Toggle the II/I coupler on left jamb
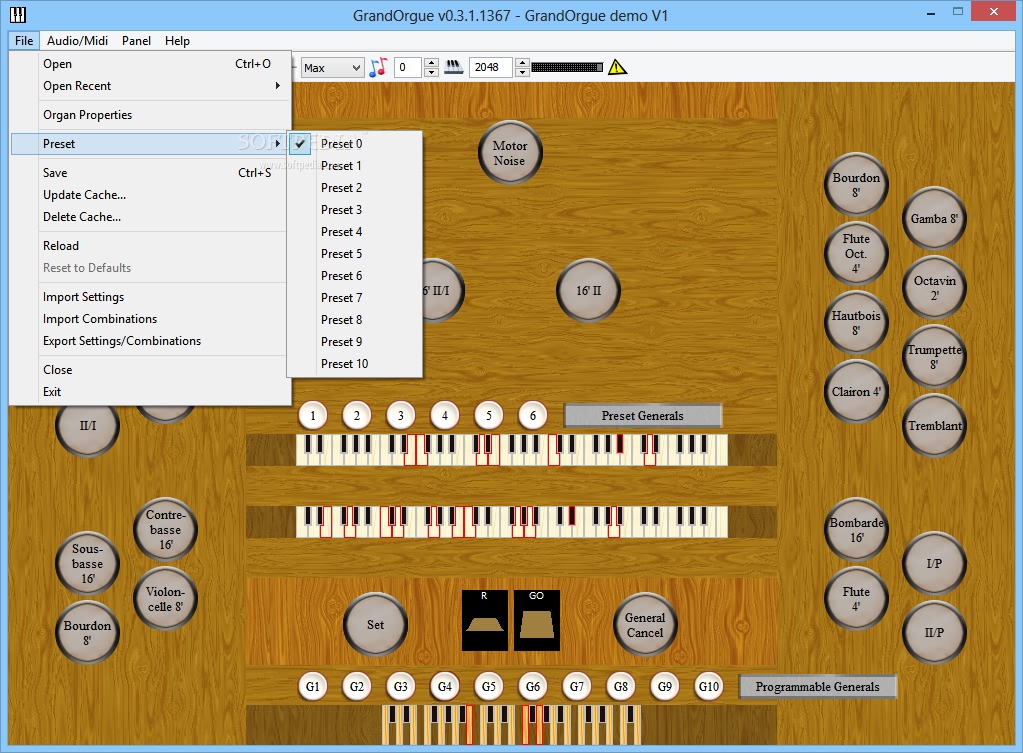 point(87,427)
